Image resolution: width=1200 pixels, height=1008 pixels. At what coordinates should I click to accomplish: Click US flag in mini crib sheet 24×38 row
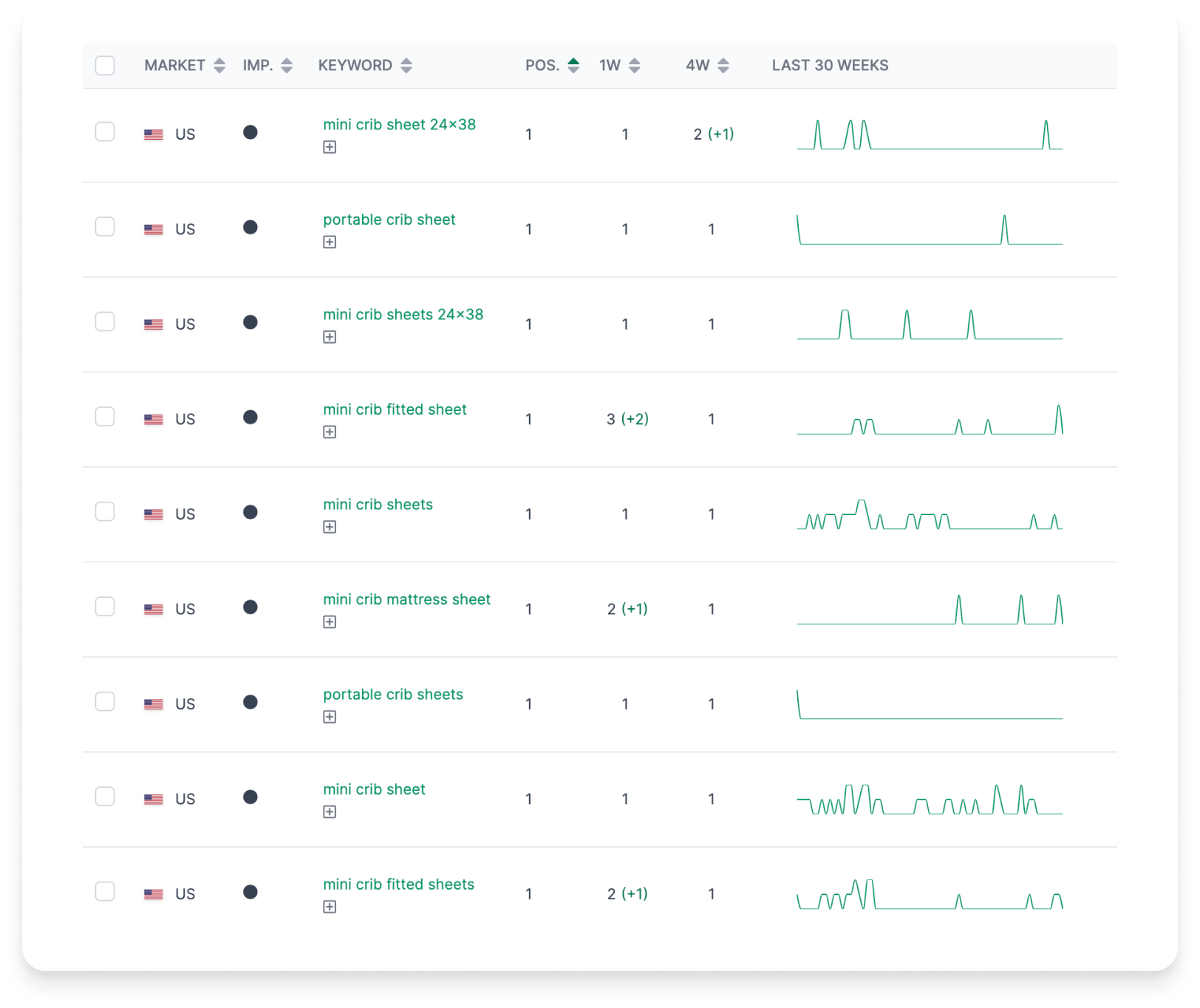pyautogui.click(x=154, y=134)
